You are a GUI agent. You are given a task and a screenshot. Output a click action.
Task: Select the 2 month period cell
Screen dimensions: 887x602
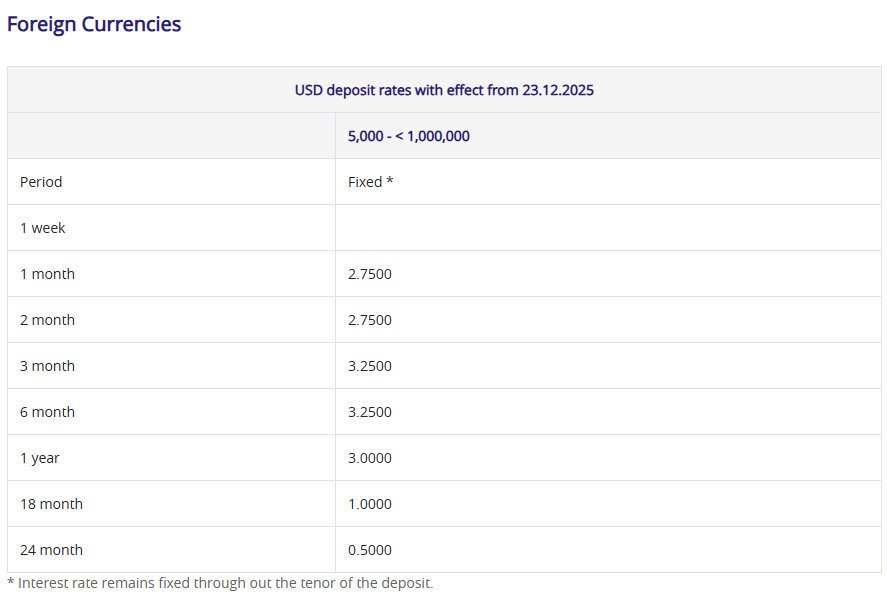[47, 320]
